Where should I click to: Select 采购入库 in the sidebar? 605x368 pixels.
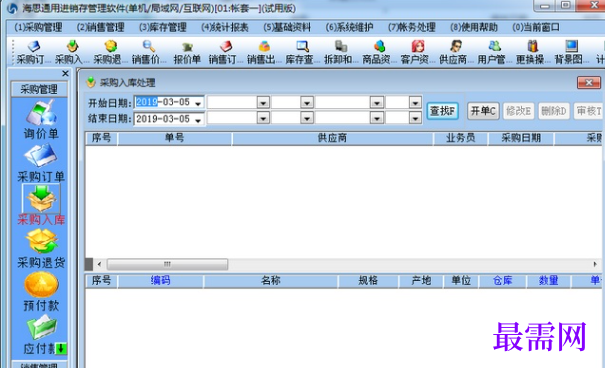41,205
